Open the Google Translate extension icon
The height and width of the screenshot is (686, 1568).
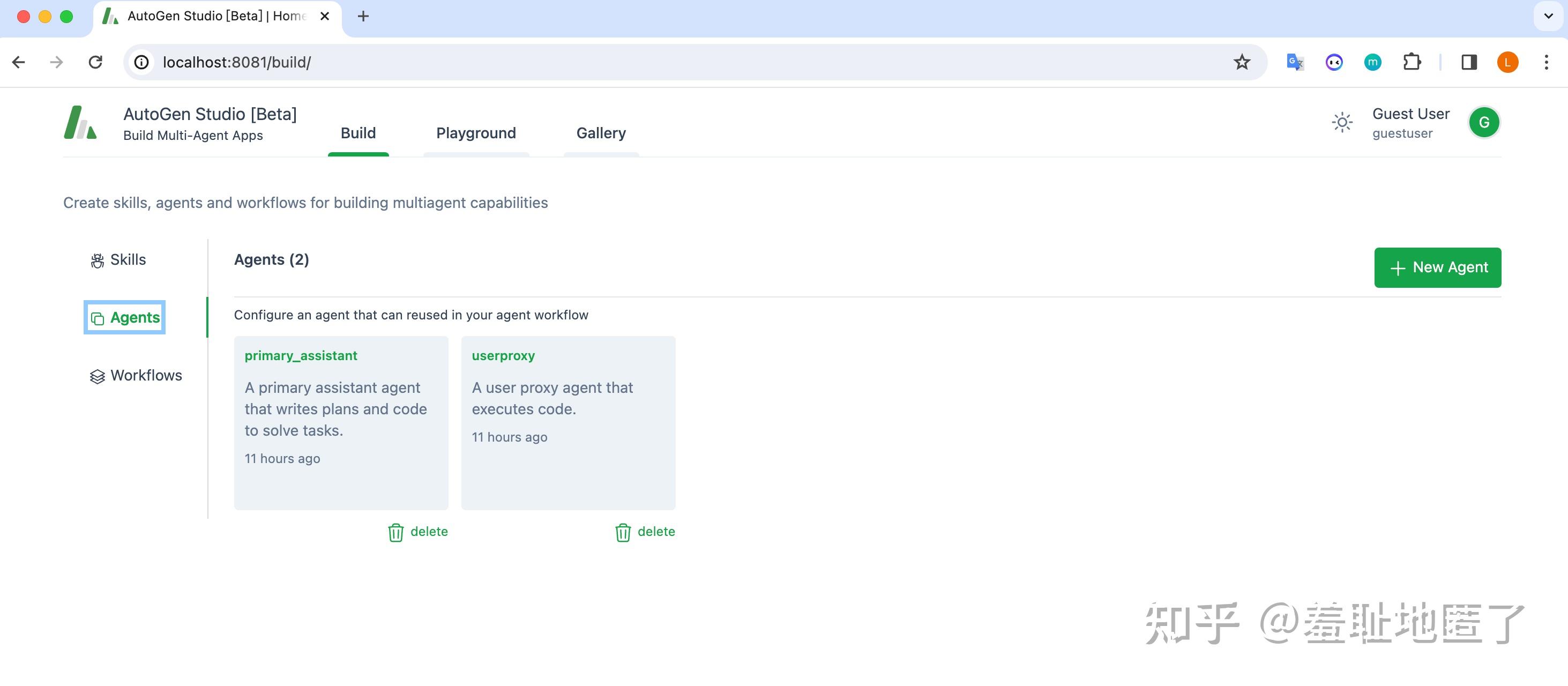1295,62
